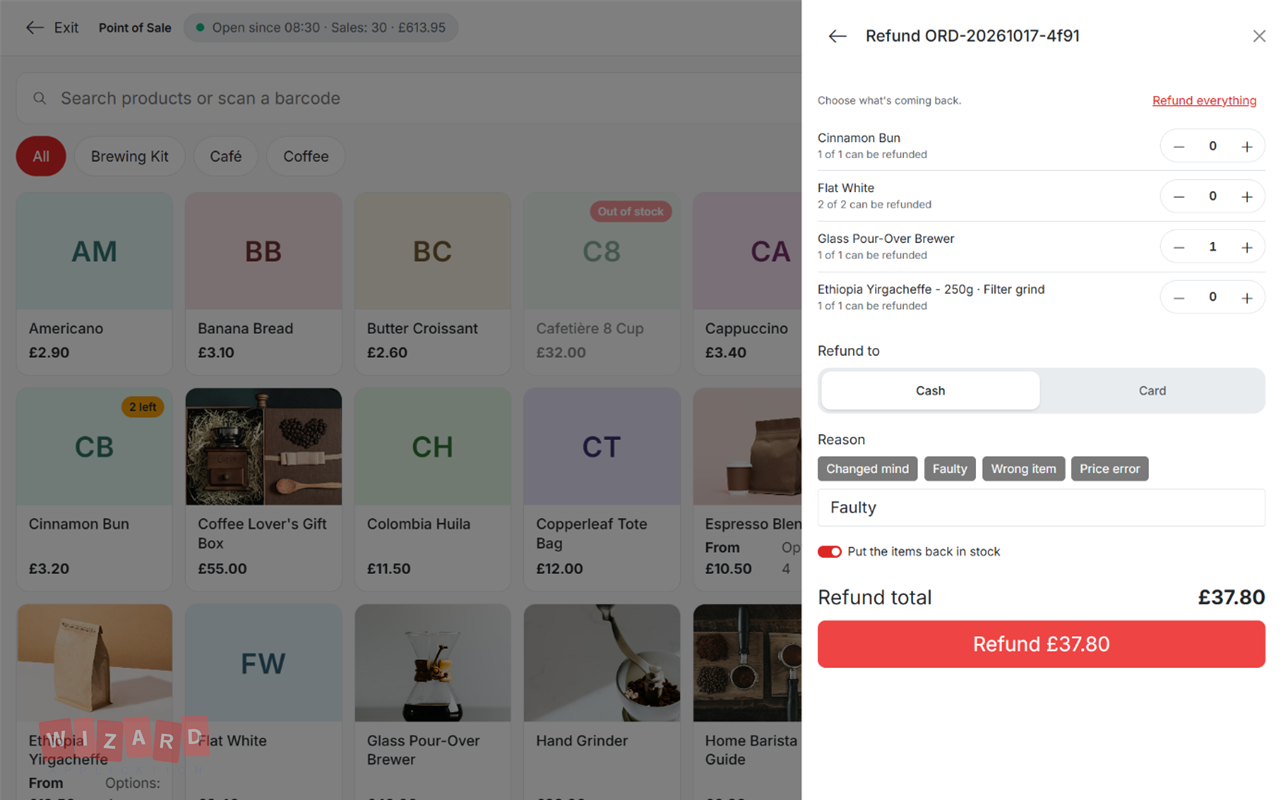Click the search magnifier icon

point(40,99)
